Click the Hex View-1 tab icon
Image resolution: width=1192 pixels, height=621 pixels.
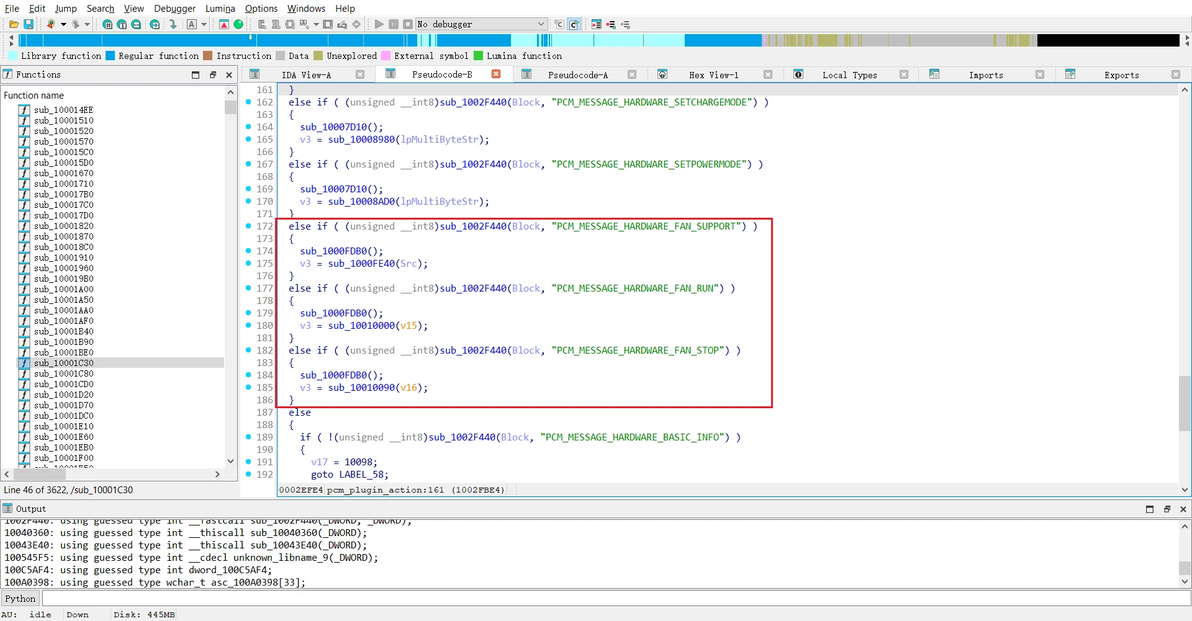point(662,74)
